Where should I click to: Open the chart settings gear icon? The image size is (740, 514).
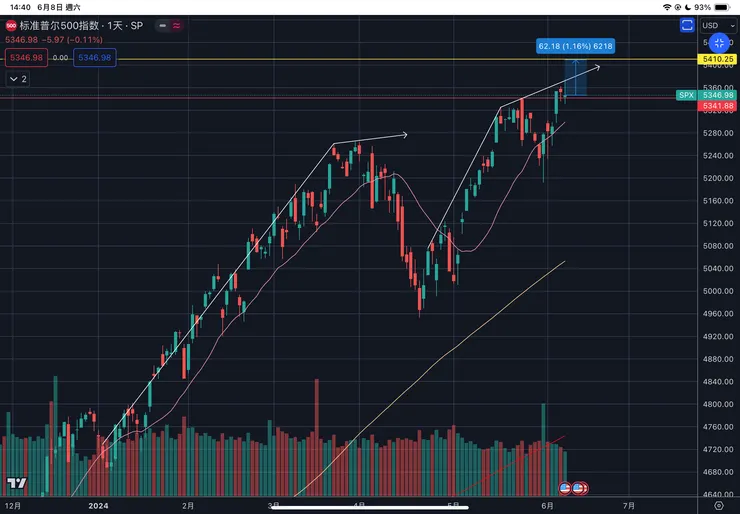718,505
